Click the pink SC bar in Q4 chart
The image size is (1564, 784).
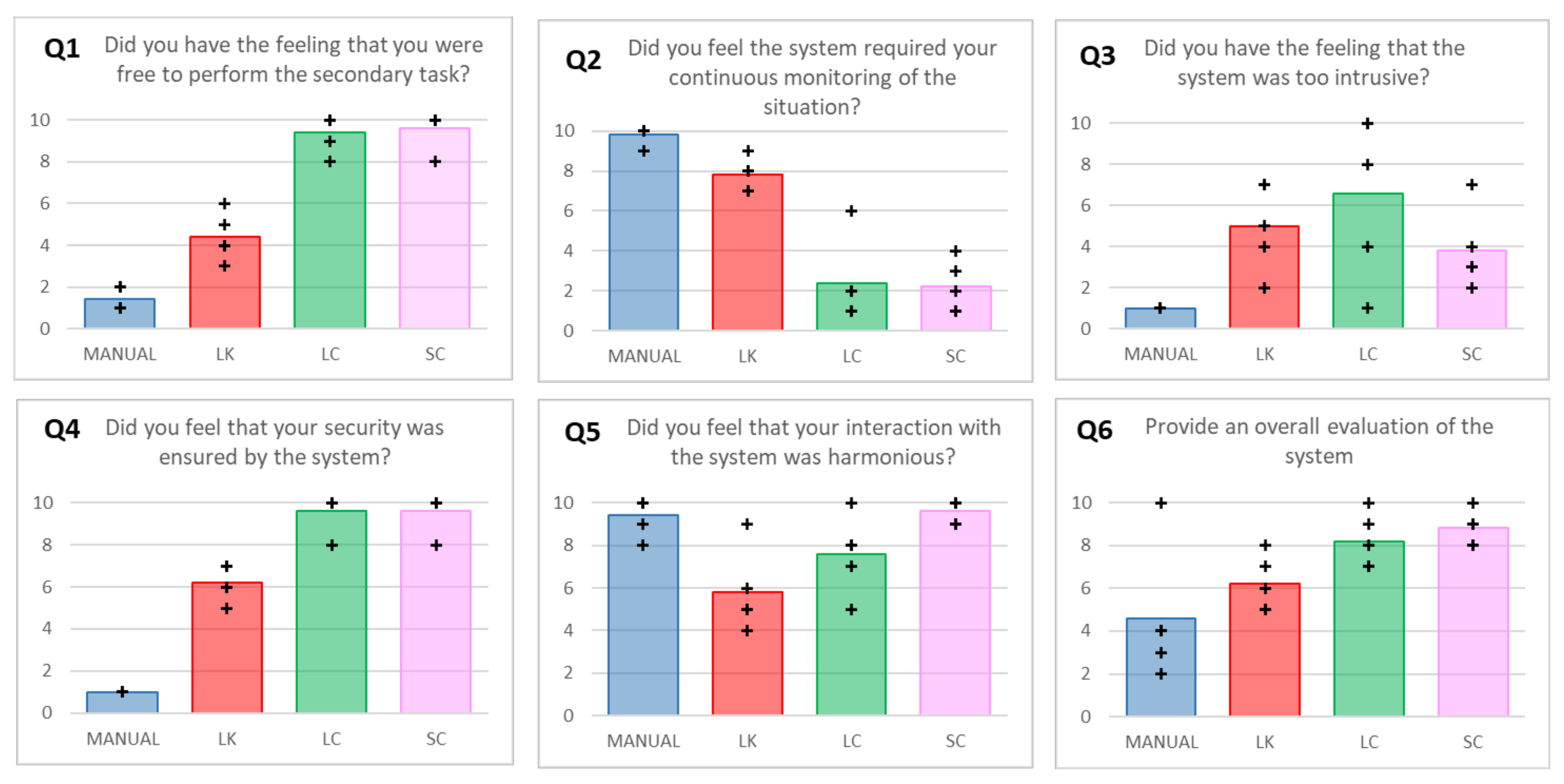pyautogui.click(x=435, y=612)
